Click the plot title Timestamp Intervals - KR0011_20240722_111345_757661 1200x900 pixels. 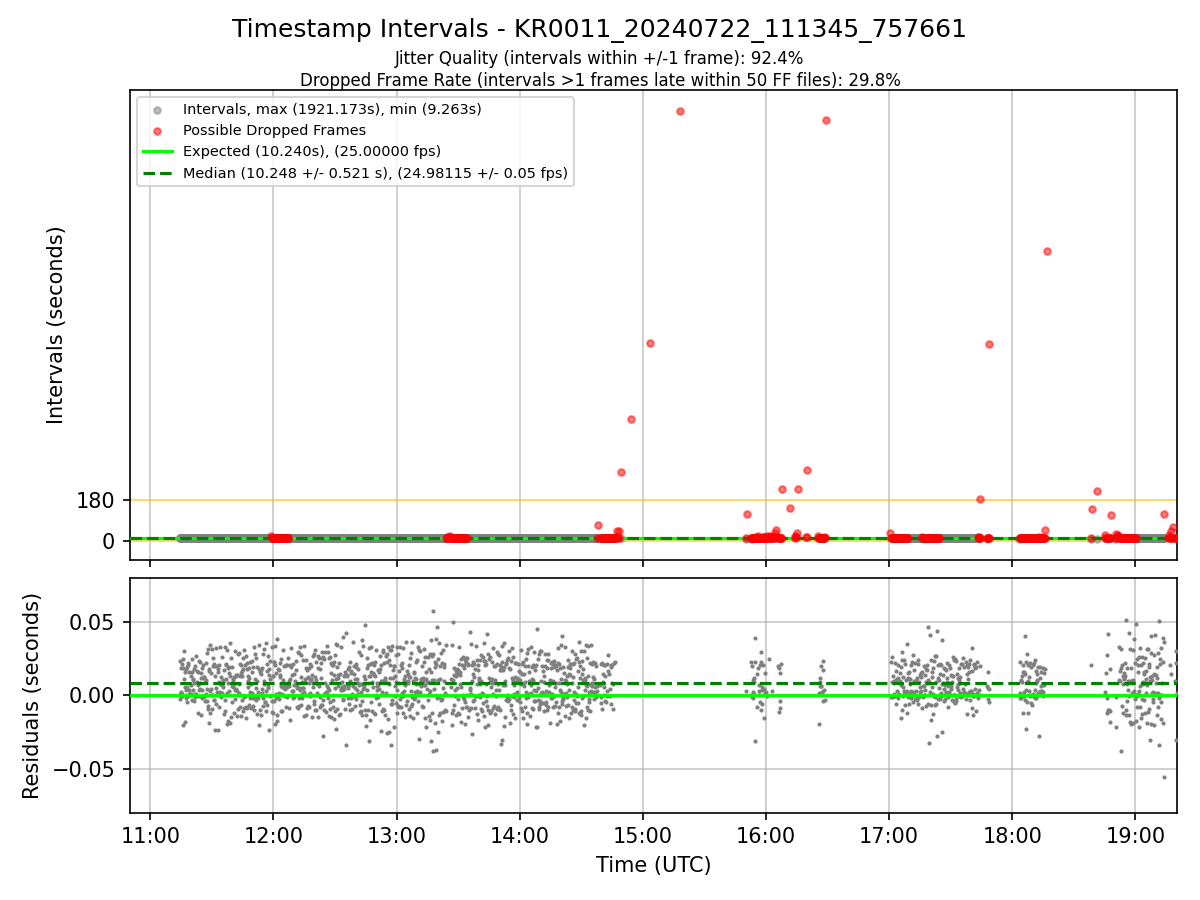pyautogui.click(x=599, y=29)
